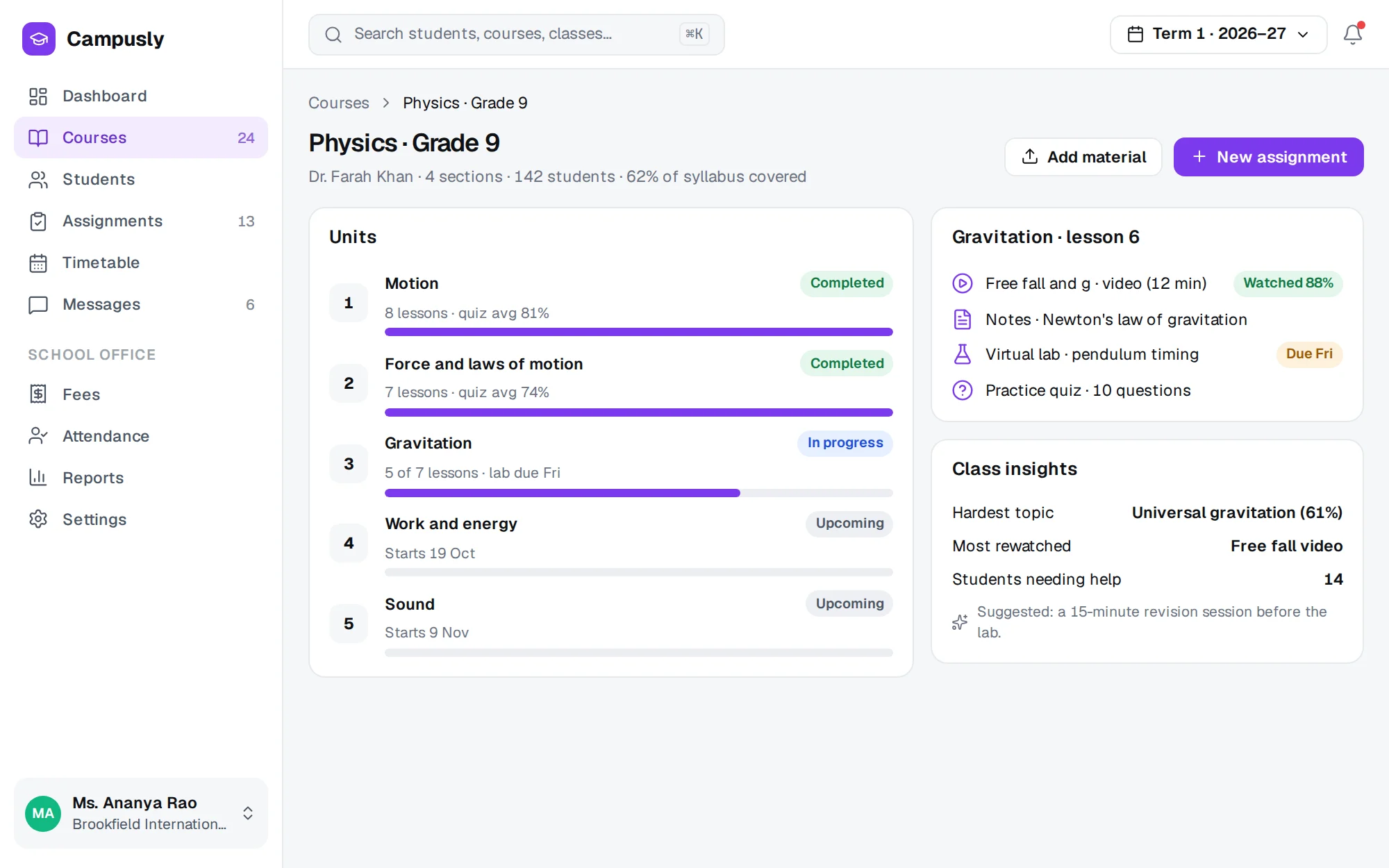This screenshot has height=868, width=1389.
Task: Click the Students people icon
Action: (38, 179)
